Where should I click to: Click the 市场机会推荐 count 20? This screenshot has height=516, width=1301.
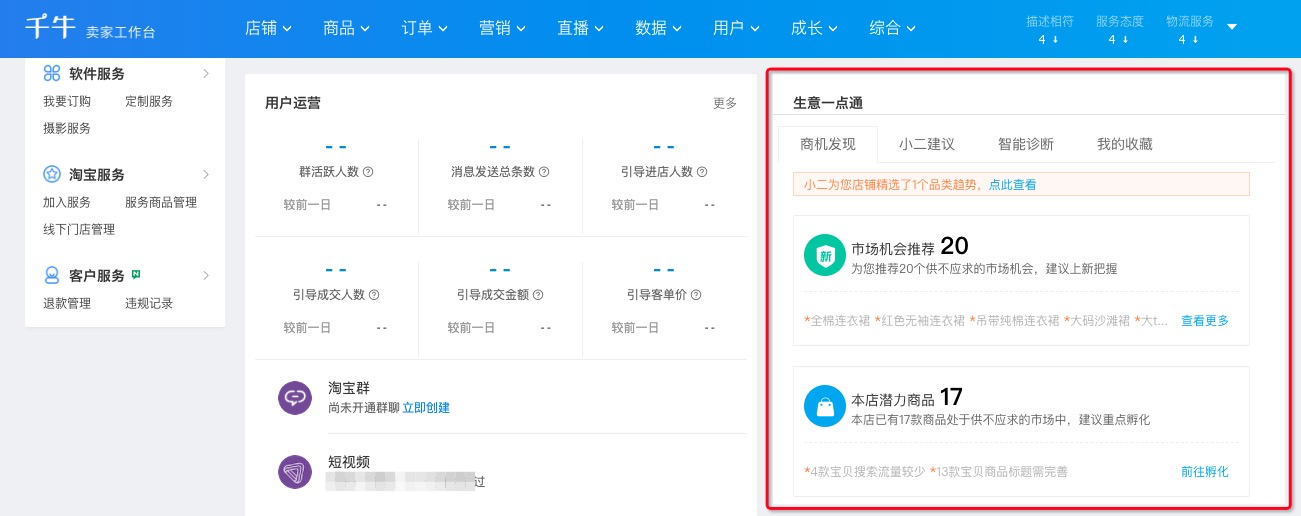(954, 246)
